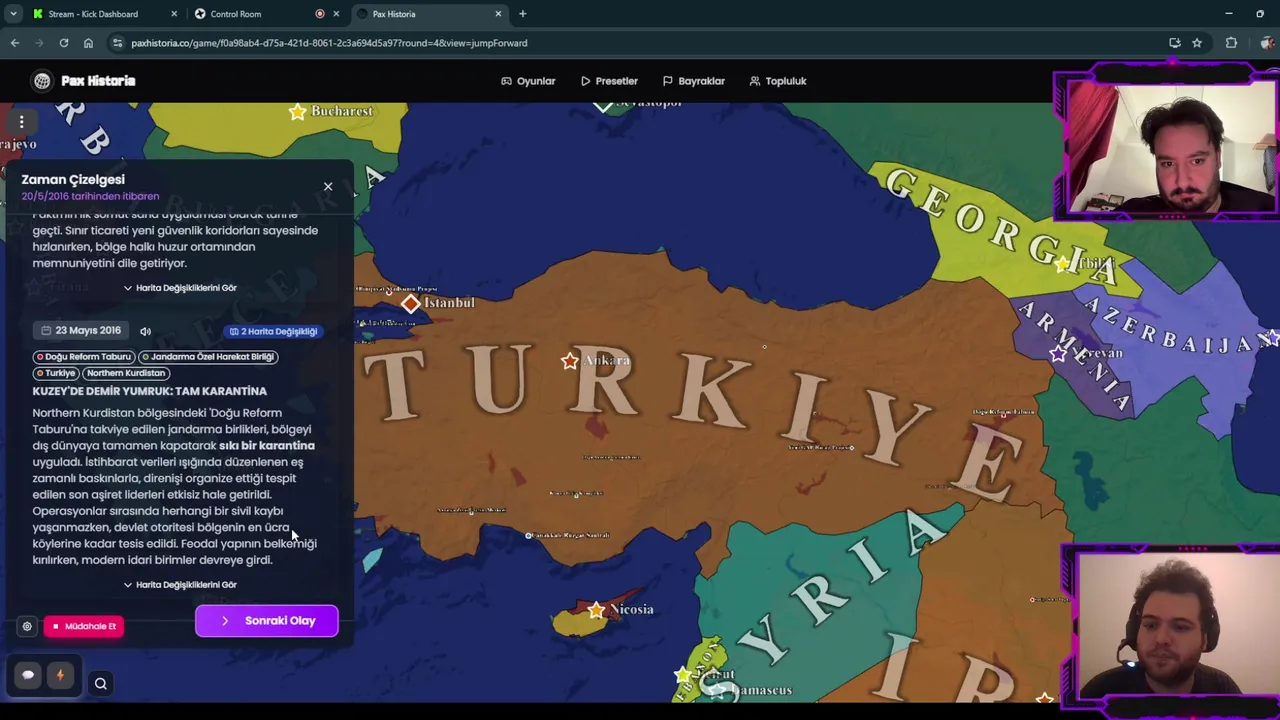Click the recording indicator on Control Room tab
This screenshot has width=1280, height=720.
[x=320, y=14]
